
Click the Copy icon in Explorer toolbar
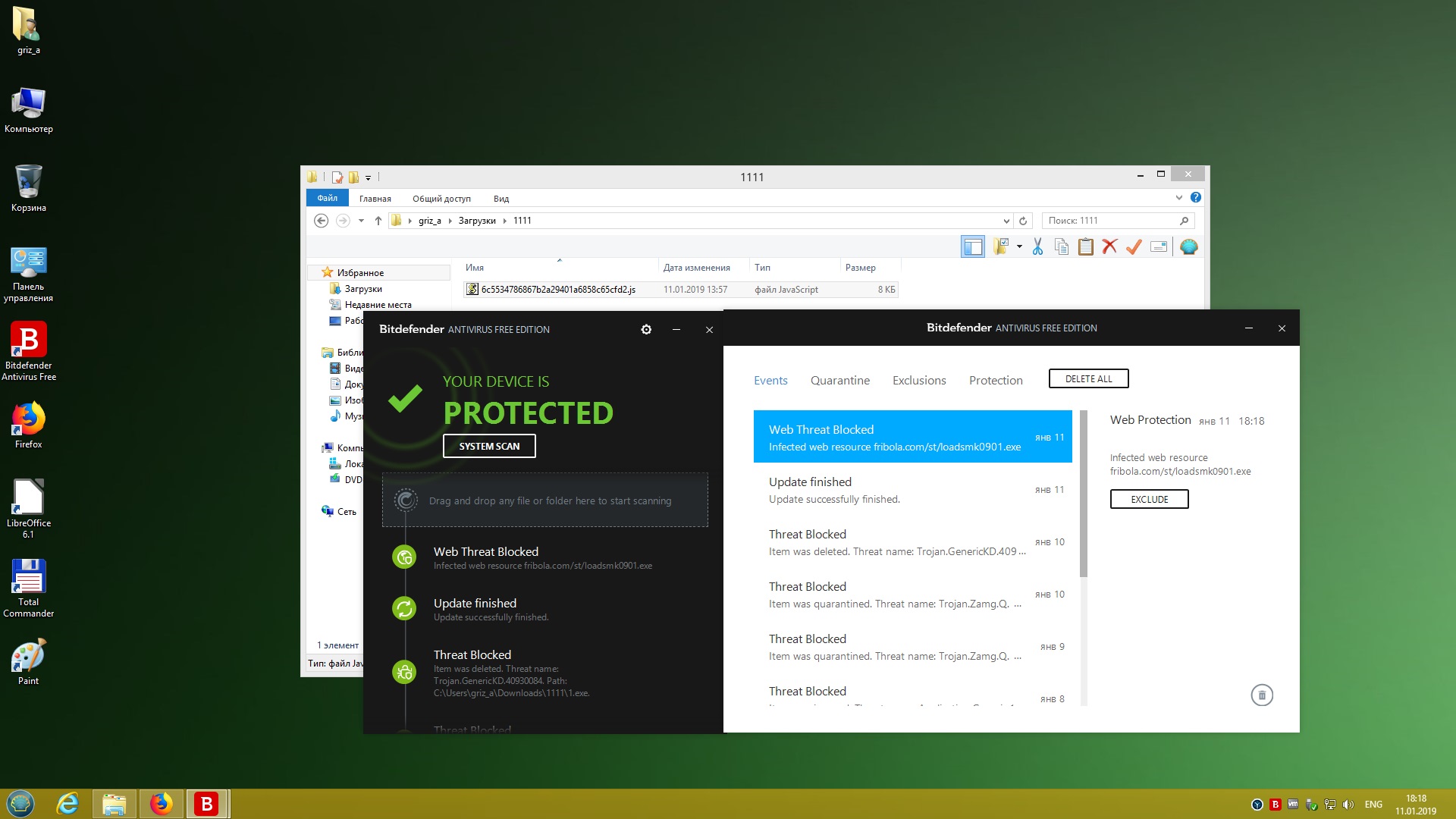[x=1062, y=247]
